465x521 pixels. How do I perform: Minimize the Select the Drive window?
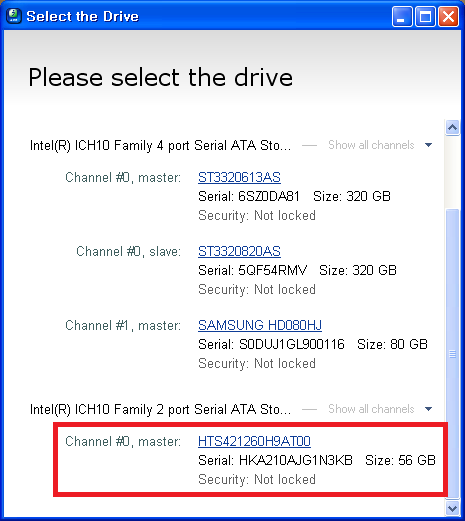(x=401, y=16)
